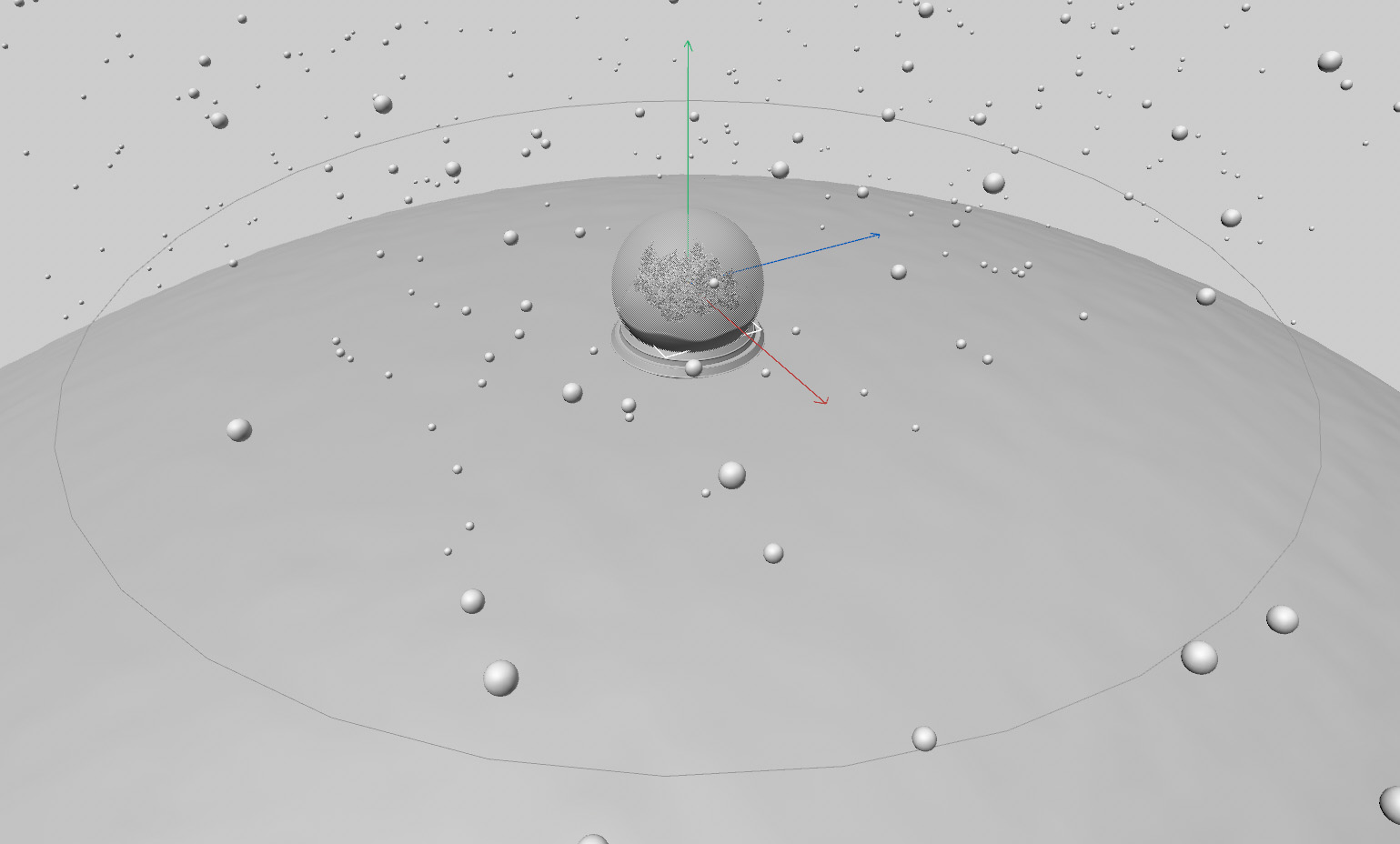1400x844 pixels.
Task: Click the thin circular outline at its bottom
Action: pyautogui.click(x=664, y=775)
